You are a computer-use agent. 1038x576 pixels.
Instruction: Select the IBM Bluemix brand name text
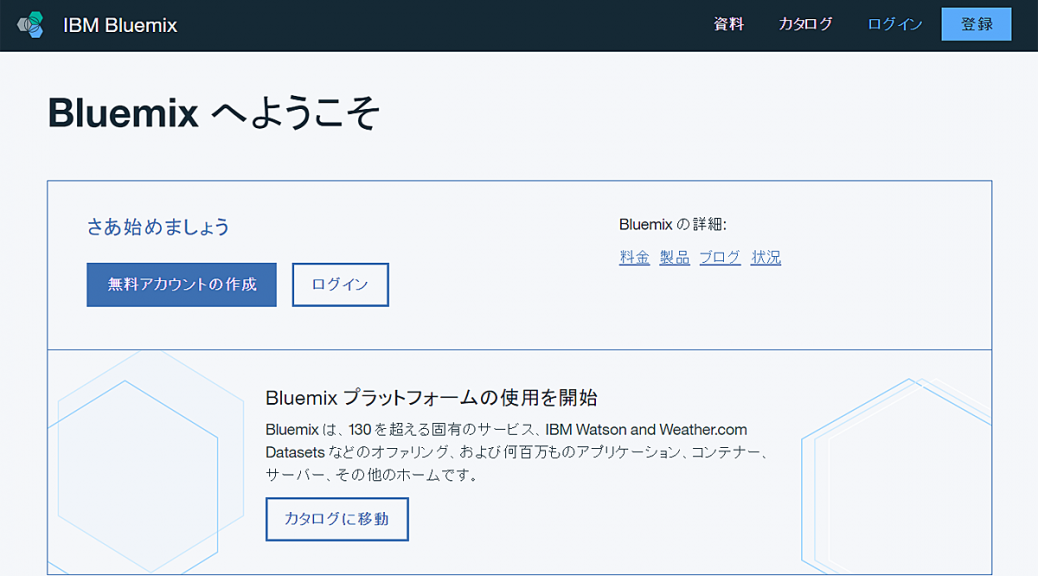click(x=120, y=25)
